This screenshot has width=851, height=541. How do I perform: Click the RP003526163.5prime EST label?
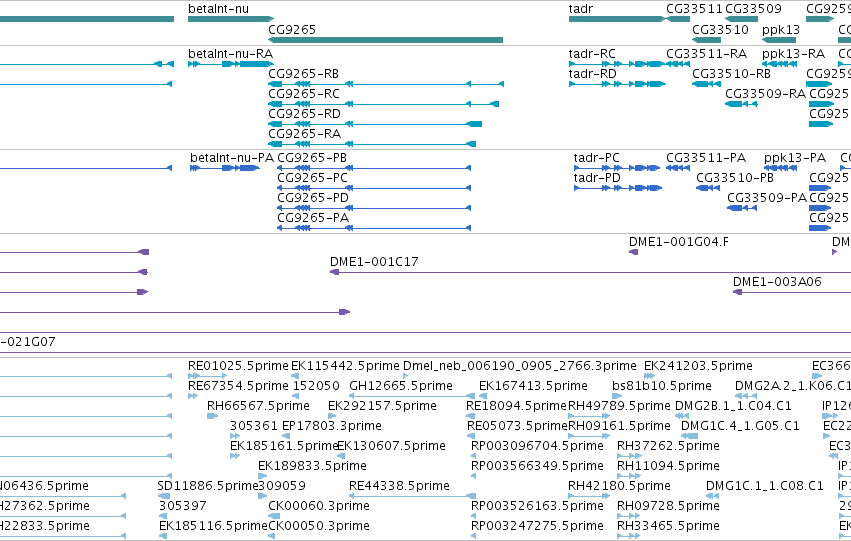[x=537, y=506]
